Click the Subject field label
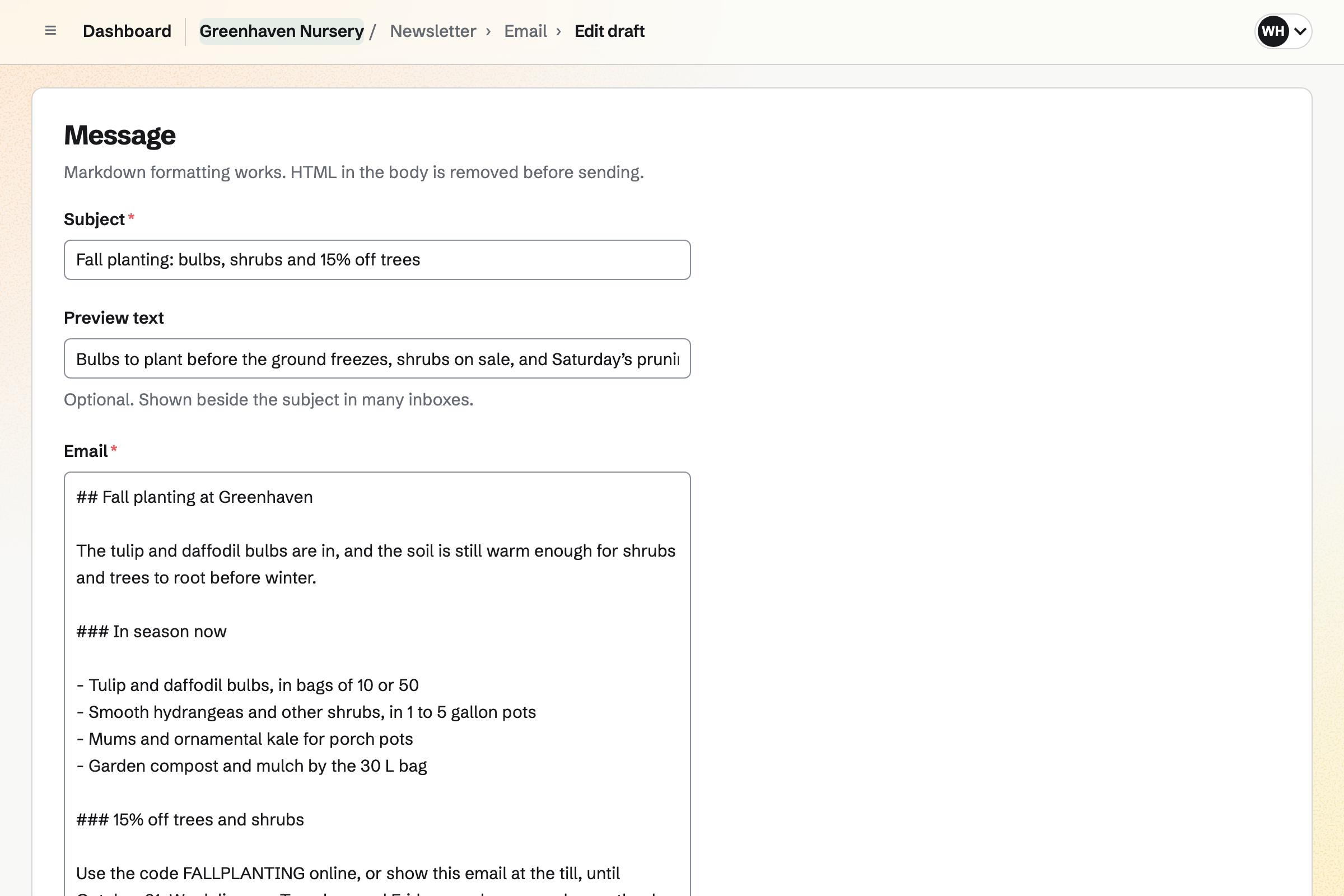This screenshot has width=1344, height=896. (x=94, y=220)
